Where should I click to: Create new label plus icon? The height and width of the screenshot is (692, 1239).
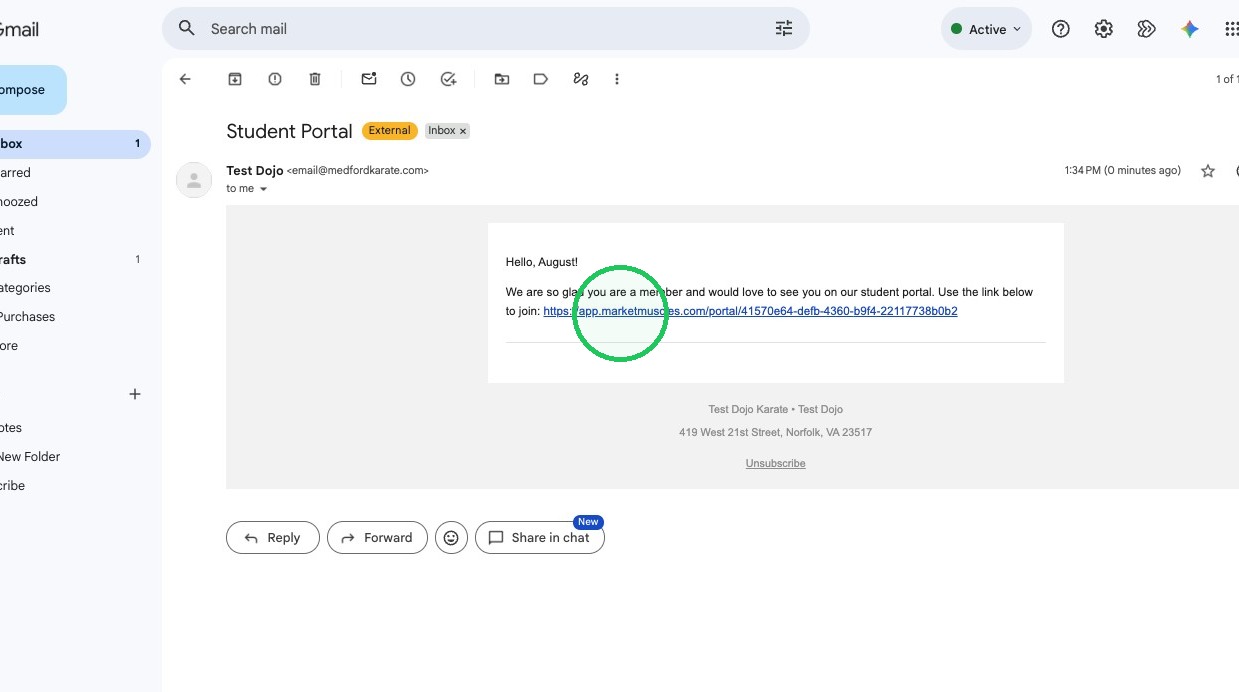(135, 394)
